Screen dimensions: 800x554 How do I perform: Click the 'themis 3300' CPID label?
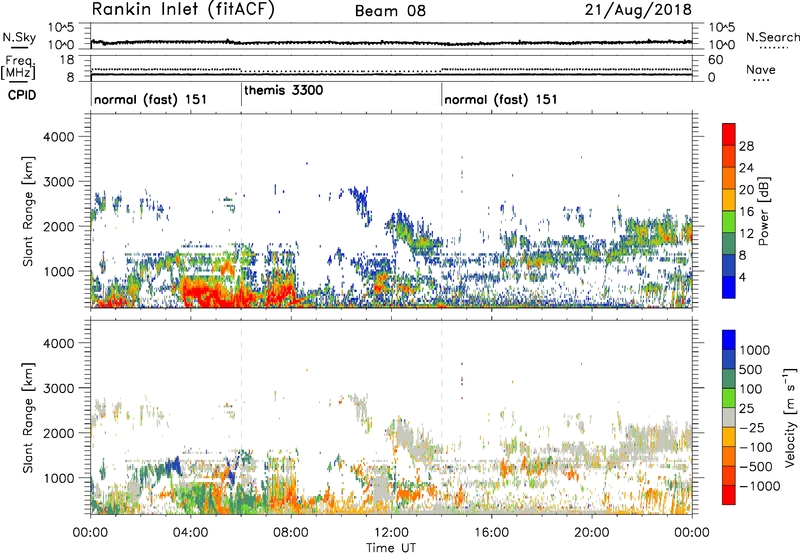click(x=284, y=90)
